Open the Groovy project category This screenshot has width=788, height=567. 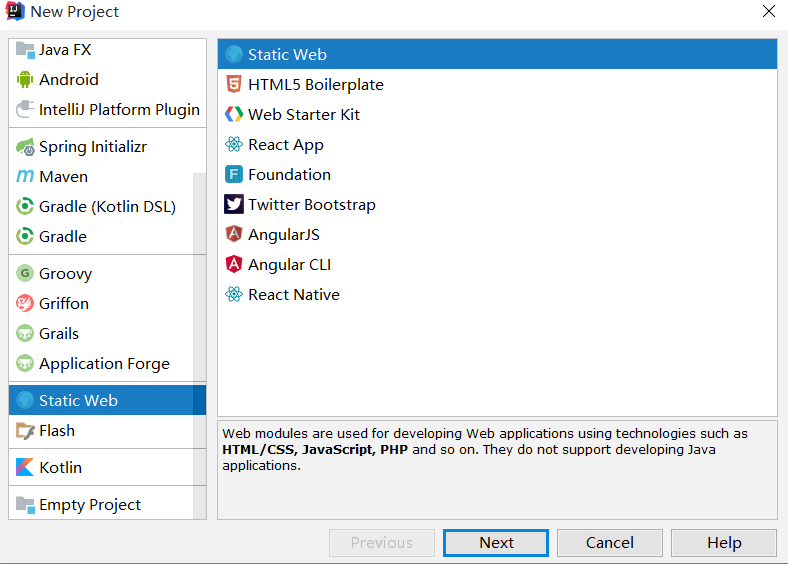coord(65,274)
